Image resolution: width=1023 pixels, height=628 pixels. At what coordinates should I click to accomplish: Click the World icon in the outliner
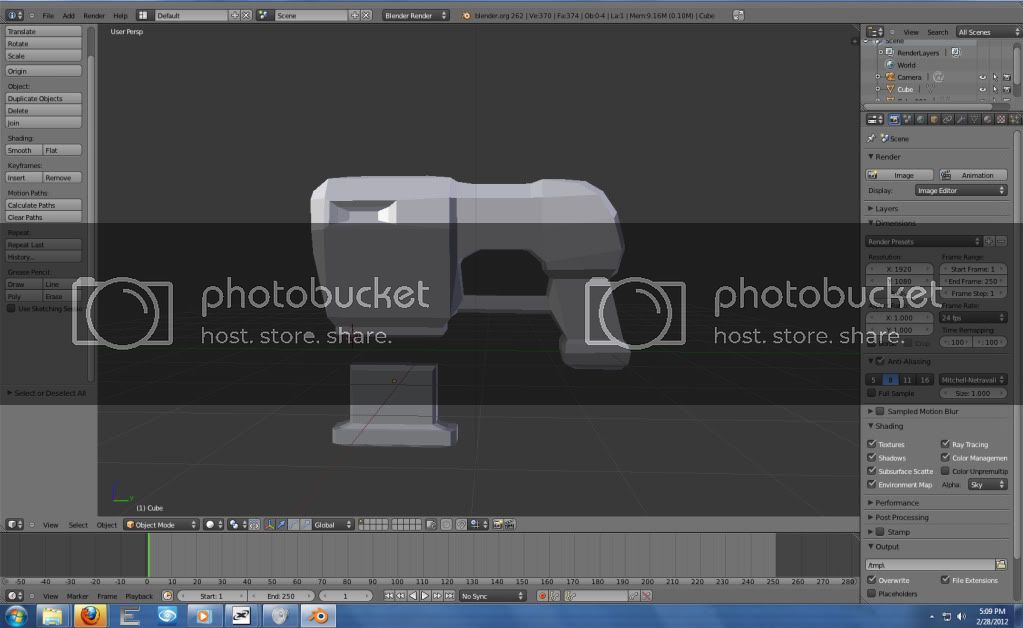click(889, 65)
